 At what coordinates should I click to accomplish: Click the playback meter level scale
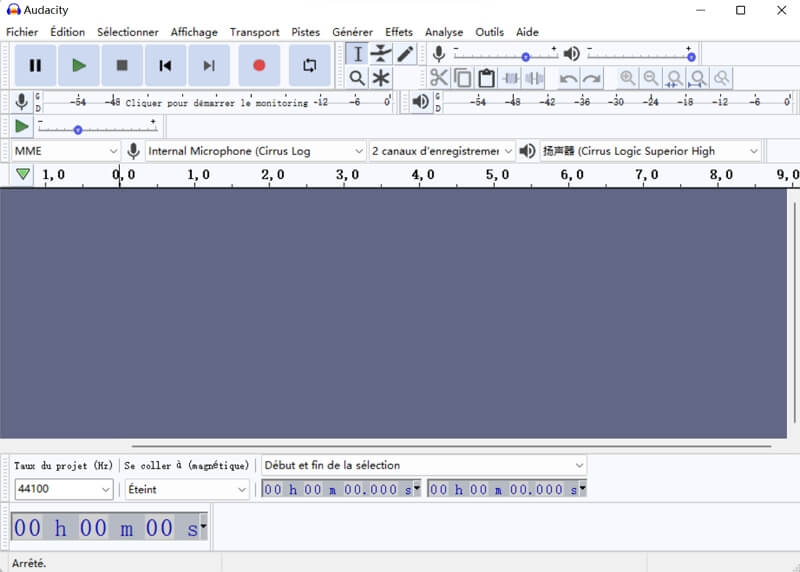[616, 102]
